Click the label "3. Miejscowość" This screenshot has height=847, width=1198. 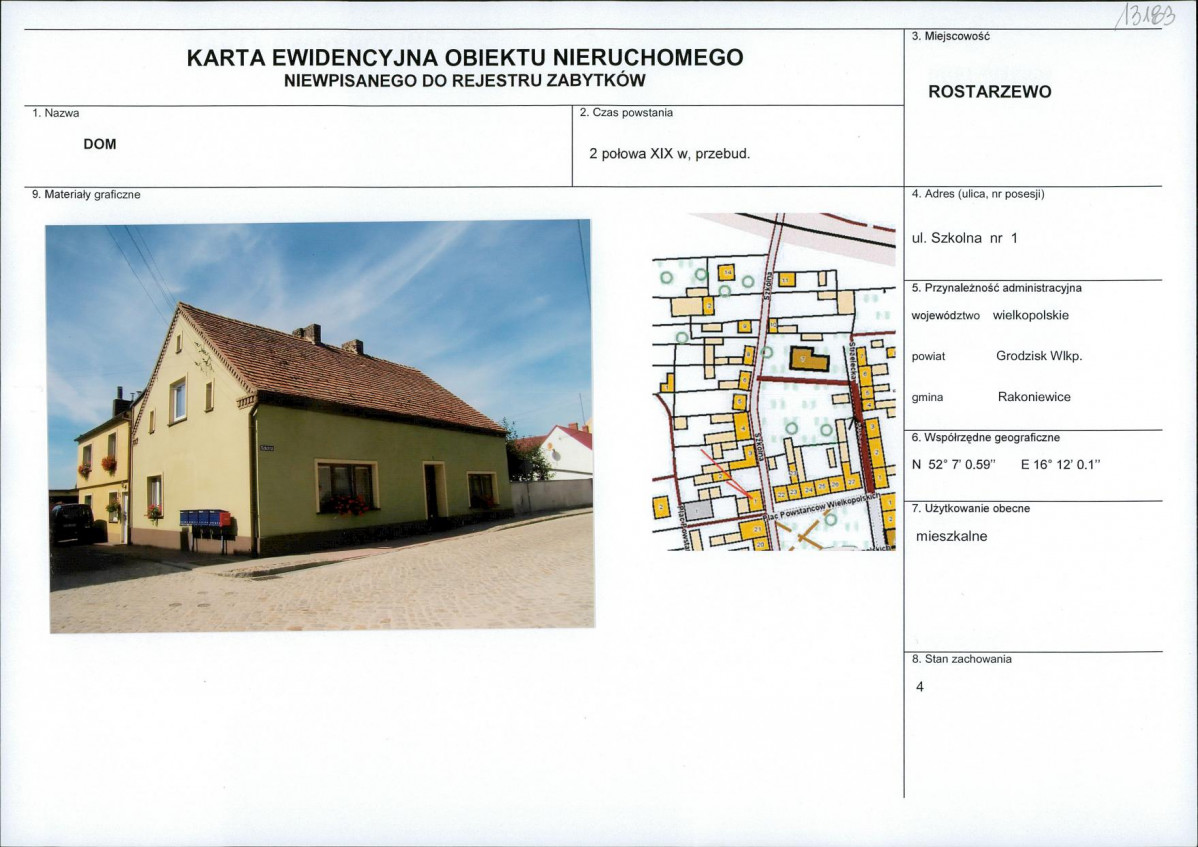pos(950,37)
